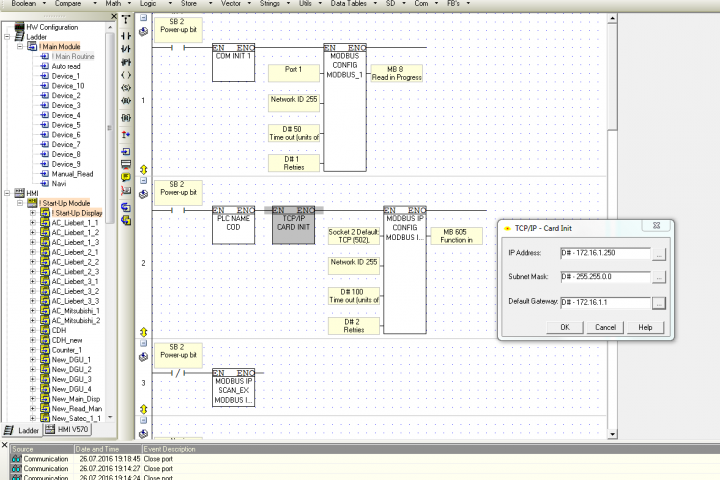Click the browse button beside IP Address

point(659,254)
